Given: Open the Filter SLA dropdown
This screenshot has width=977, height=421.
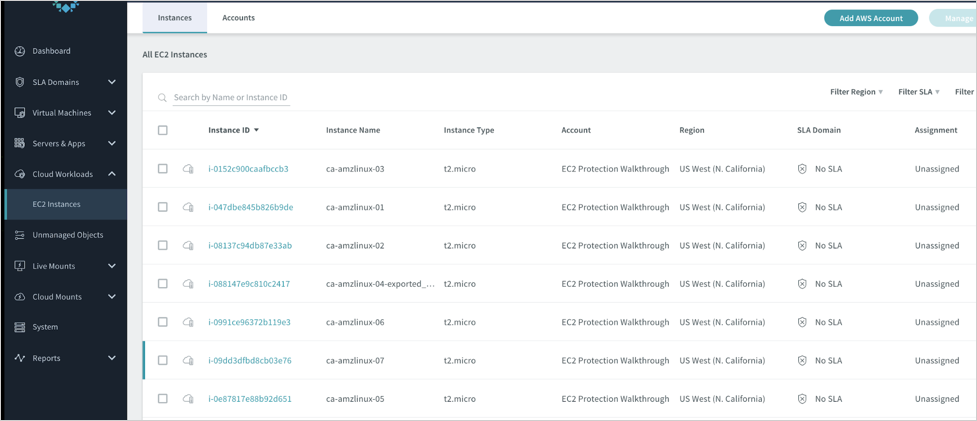Looking at the screenshot, I should click(919, 92).
